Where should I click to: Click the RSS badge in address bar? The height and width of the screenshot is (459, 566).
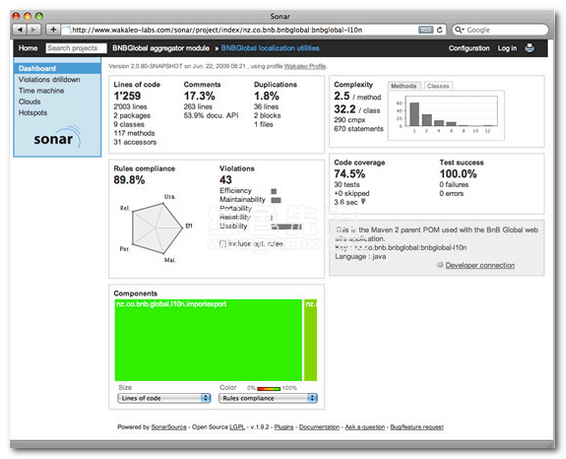tap(426, 30)
